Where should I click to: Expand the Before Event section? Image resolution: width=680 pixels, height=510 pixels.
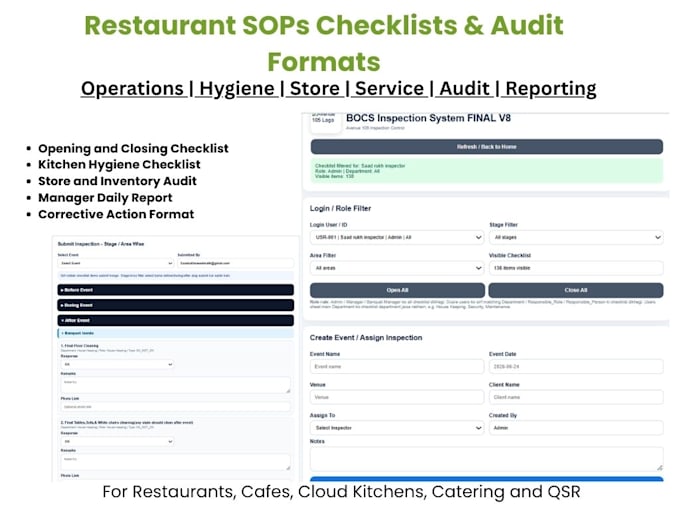tap(176, 290)
